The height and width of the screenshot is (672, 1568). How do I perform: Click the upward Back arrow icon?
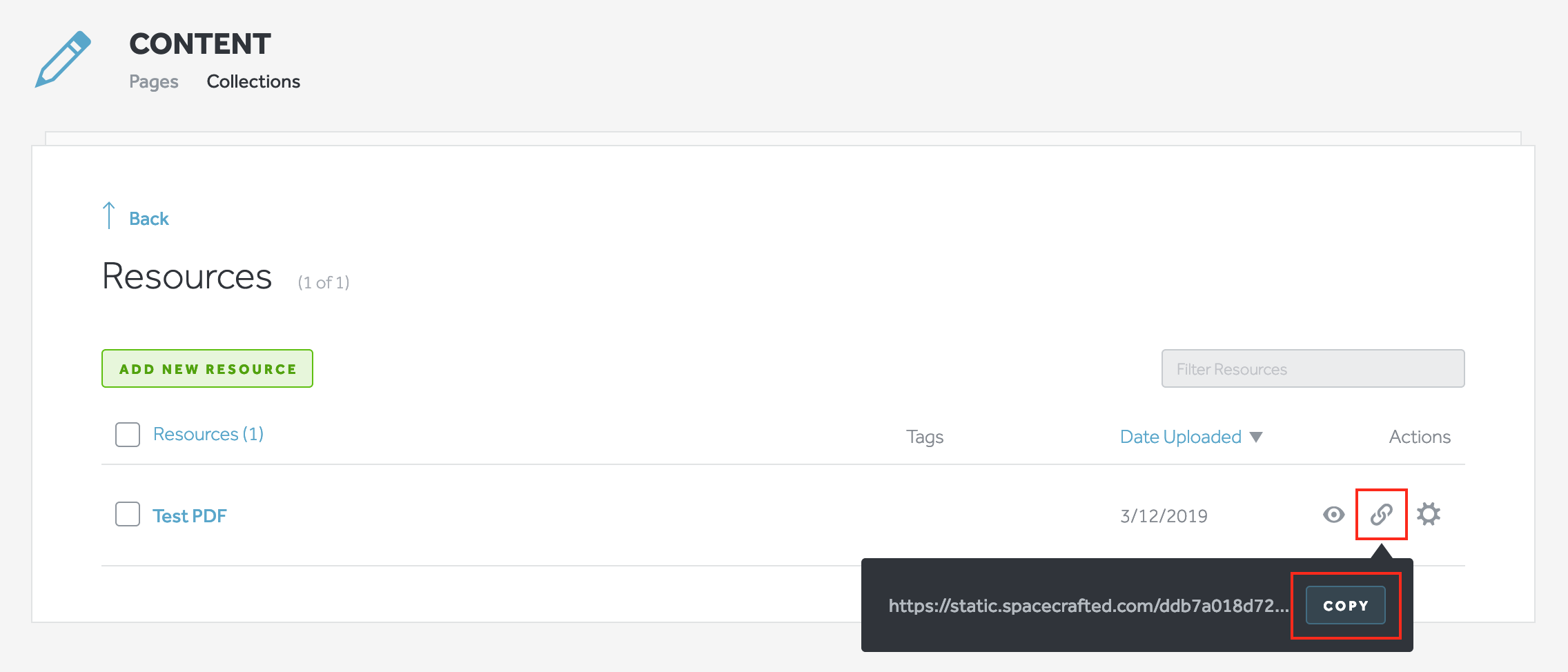(109, 215)
